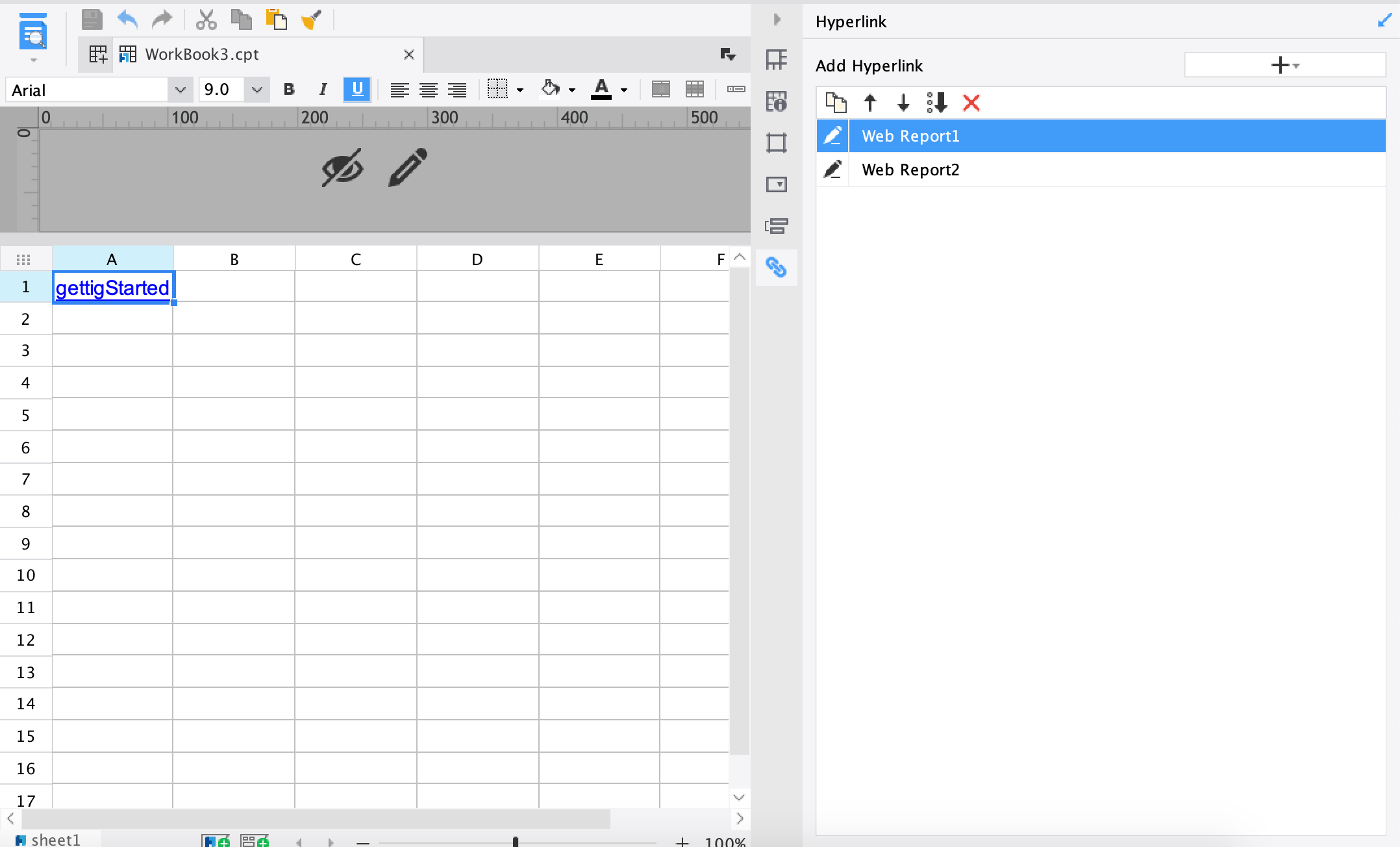Activate the format painter brush
Viewport: 1400px width, 847px height.
click(311, 20)
